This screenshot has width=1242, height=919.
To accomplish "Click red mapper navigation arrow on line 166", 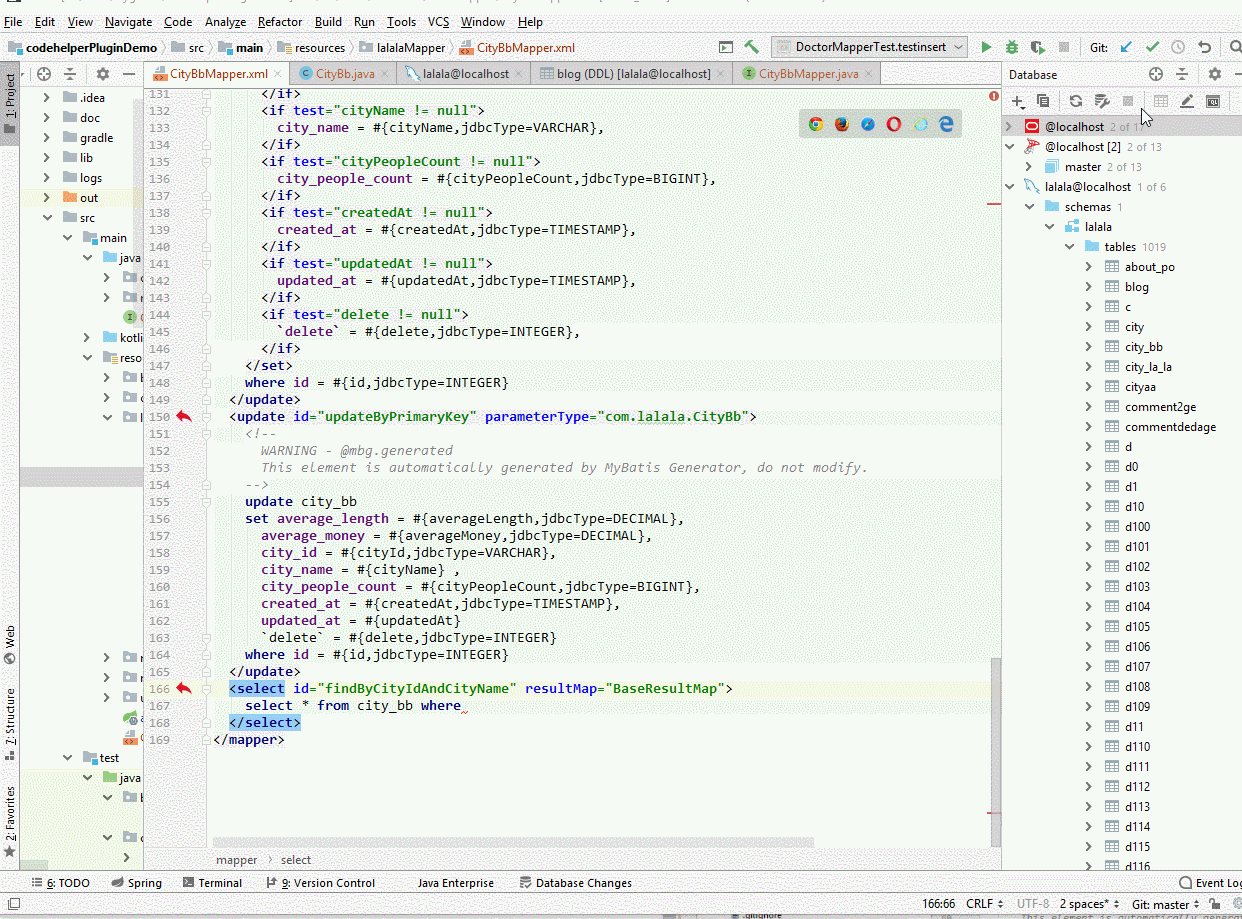I will click(183, 688).
